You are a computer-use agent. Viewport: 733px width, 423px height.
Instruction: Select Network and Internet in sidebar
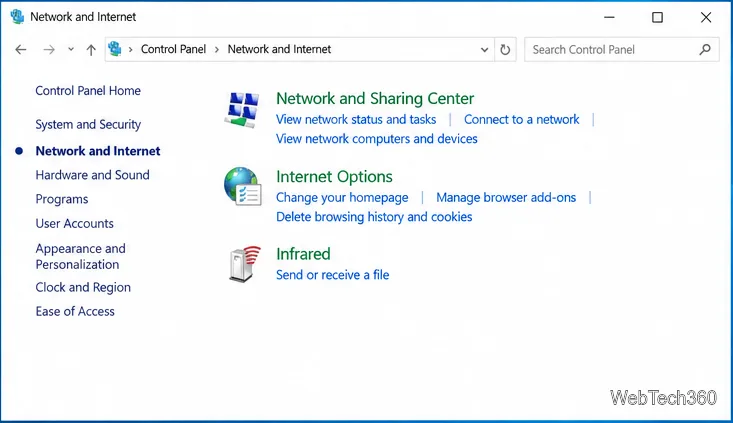coord(98,151)
